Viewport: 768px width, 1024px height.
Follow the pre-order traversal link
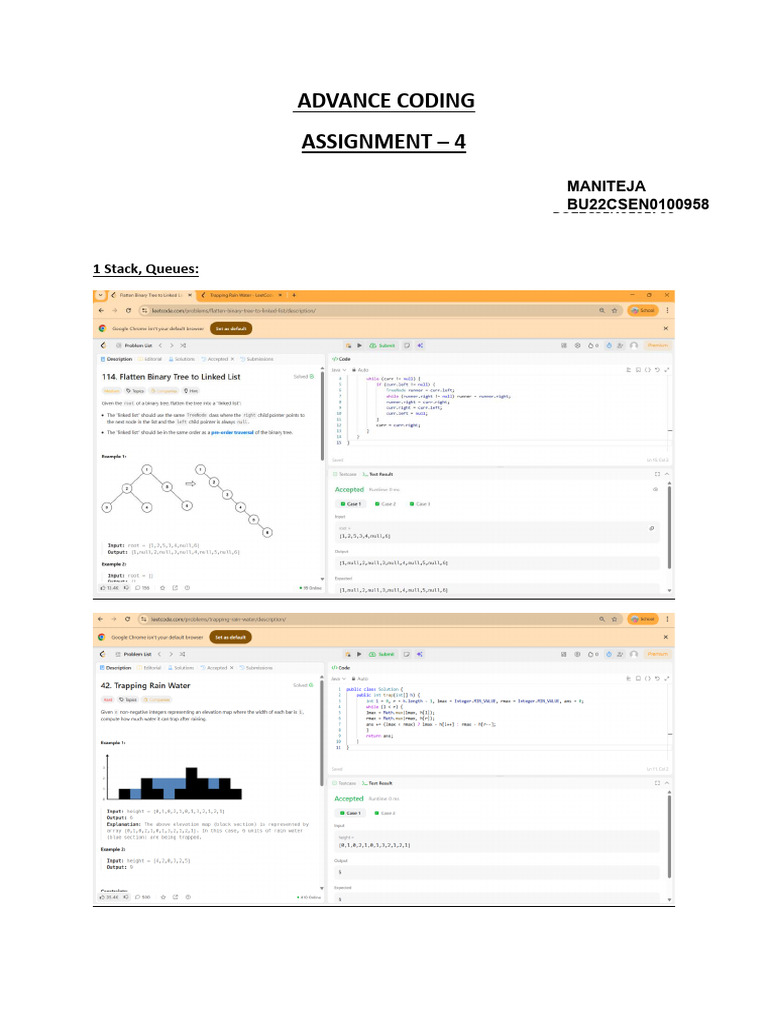[232, 432]
